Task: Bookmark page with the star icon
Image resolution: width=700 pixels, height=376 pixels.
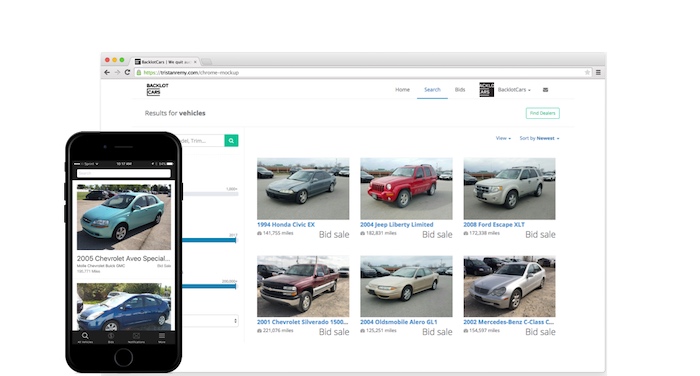Action: (587, 72)
